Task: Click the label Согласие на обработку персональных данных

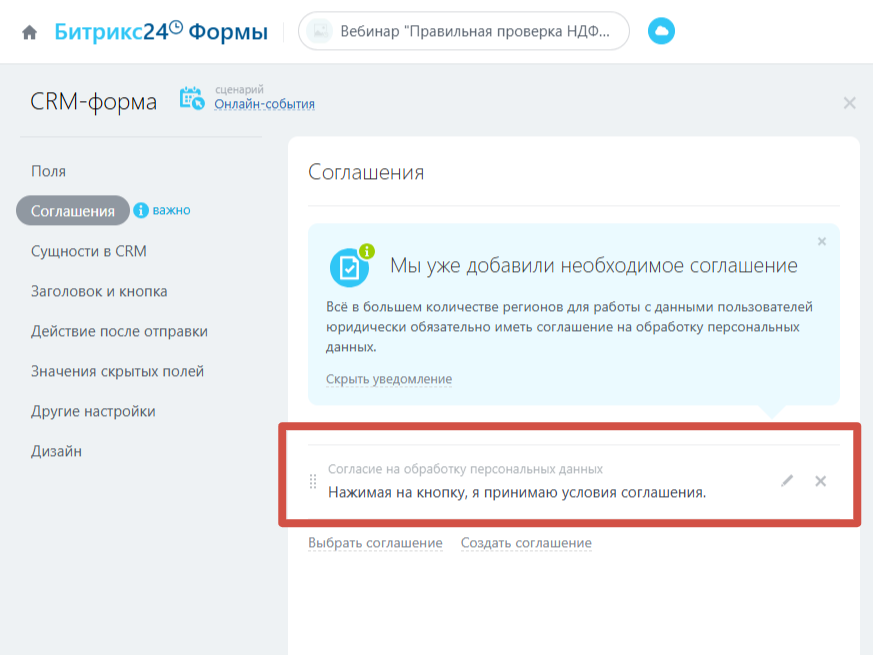Action: point(465,469)
